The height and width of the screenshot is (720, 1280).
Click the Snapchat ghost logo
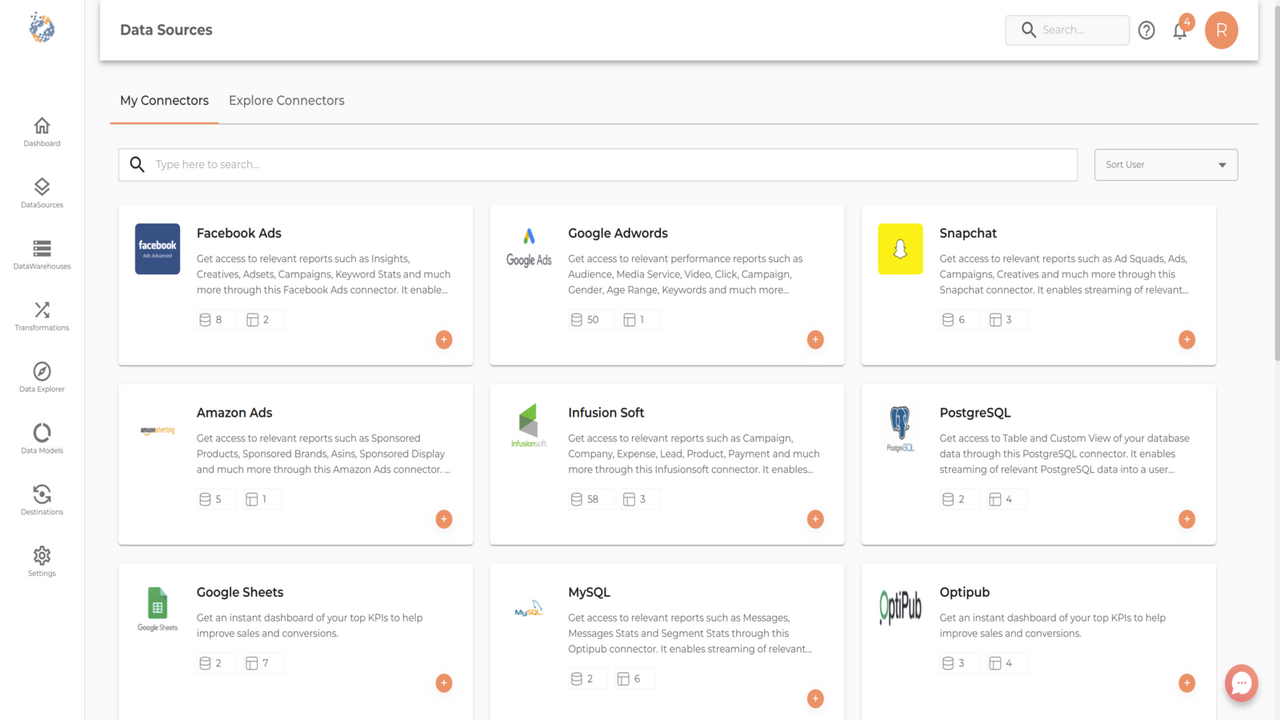coord(900,249)
